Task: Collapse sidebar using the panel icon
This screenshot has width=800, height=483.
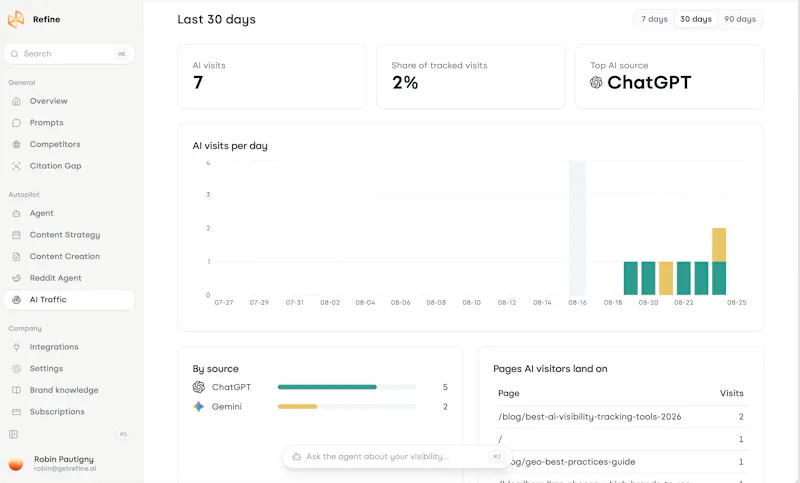Action: (x=14, y=434)
